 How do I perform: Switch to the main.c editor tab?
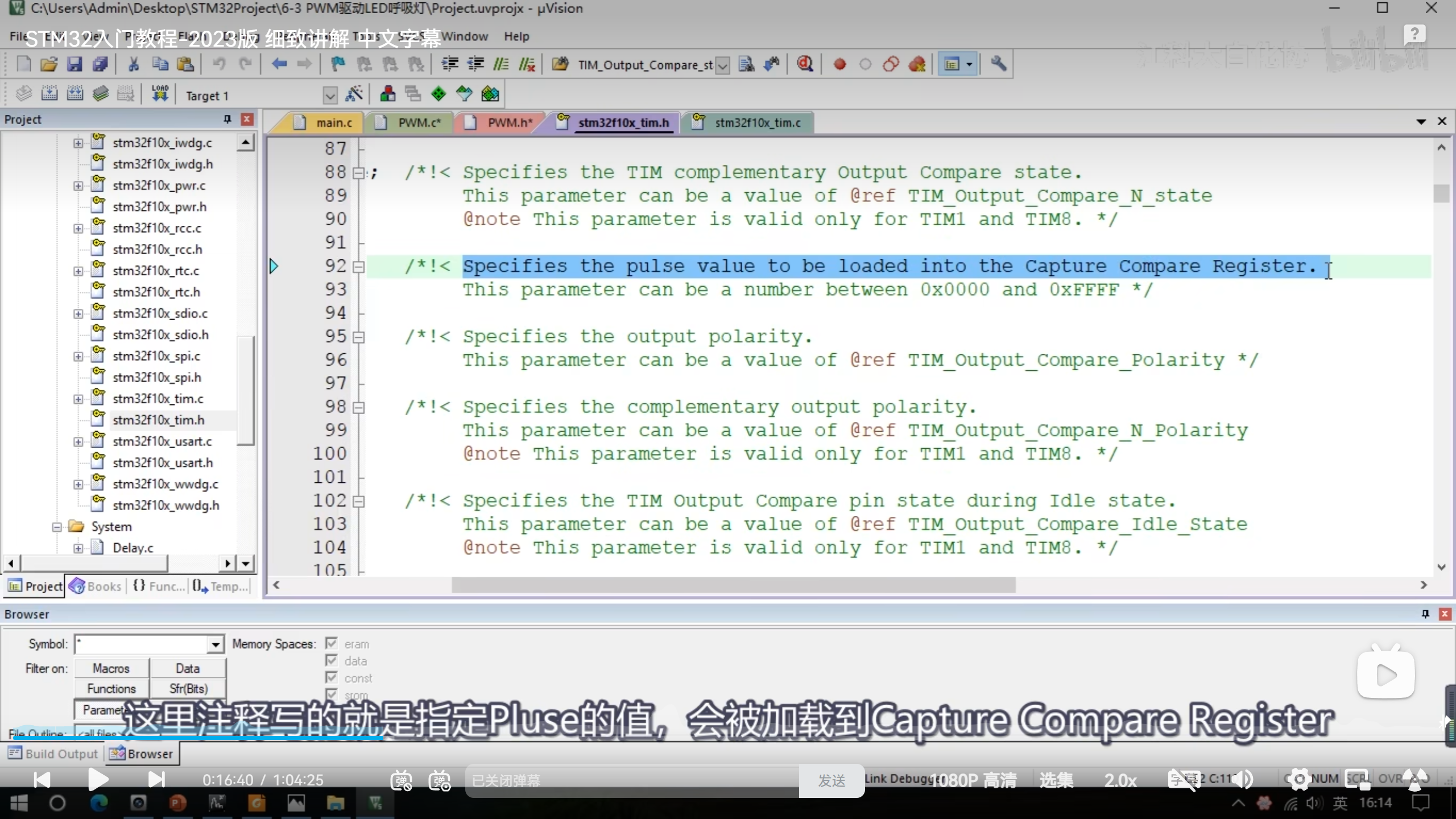(x=333, y=122)
